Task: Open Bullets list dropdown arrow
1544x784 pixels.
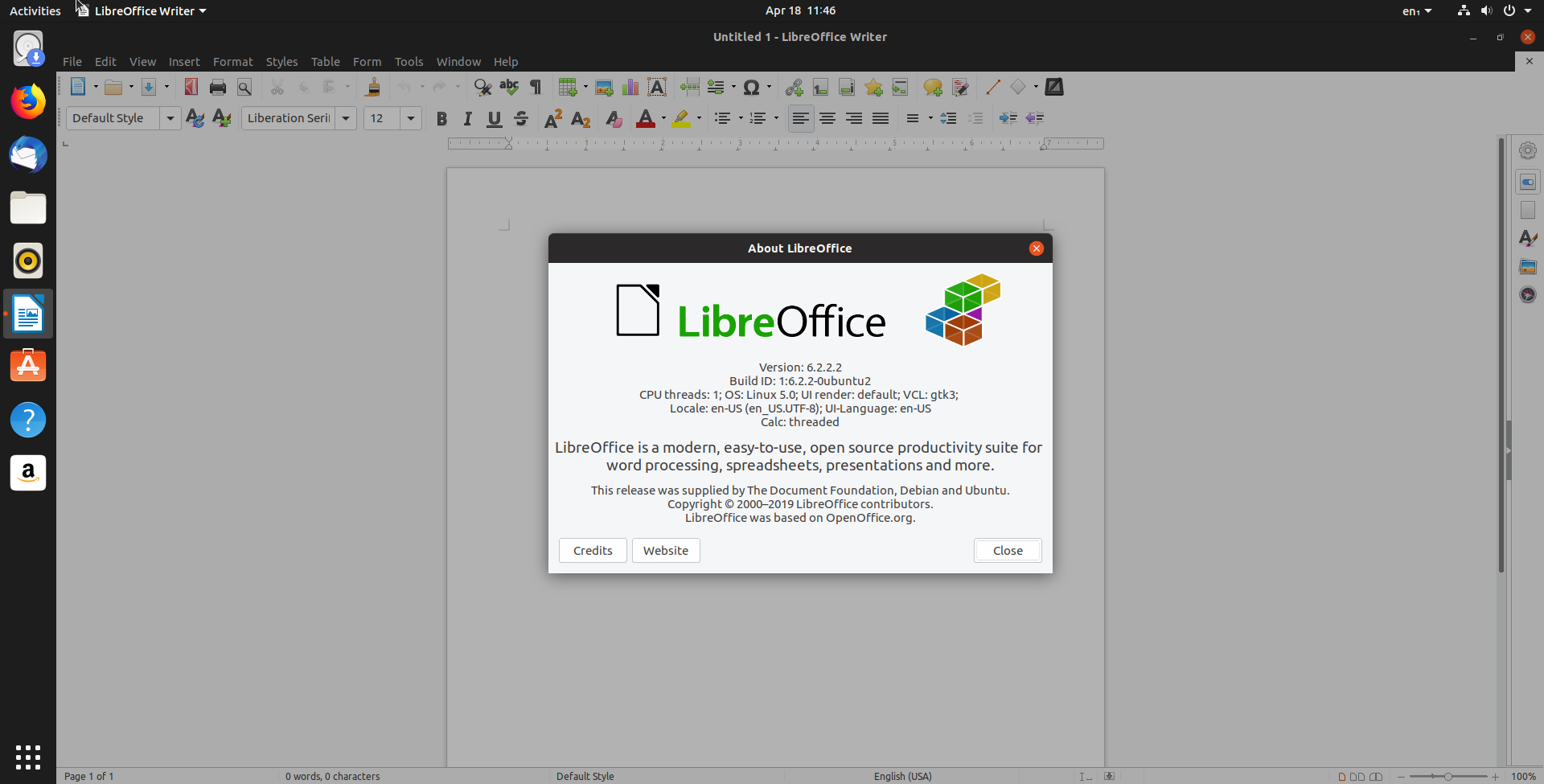Action: 741,118
